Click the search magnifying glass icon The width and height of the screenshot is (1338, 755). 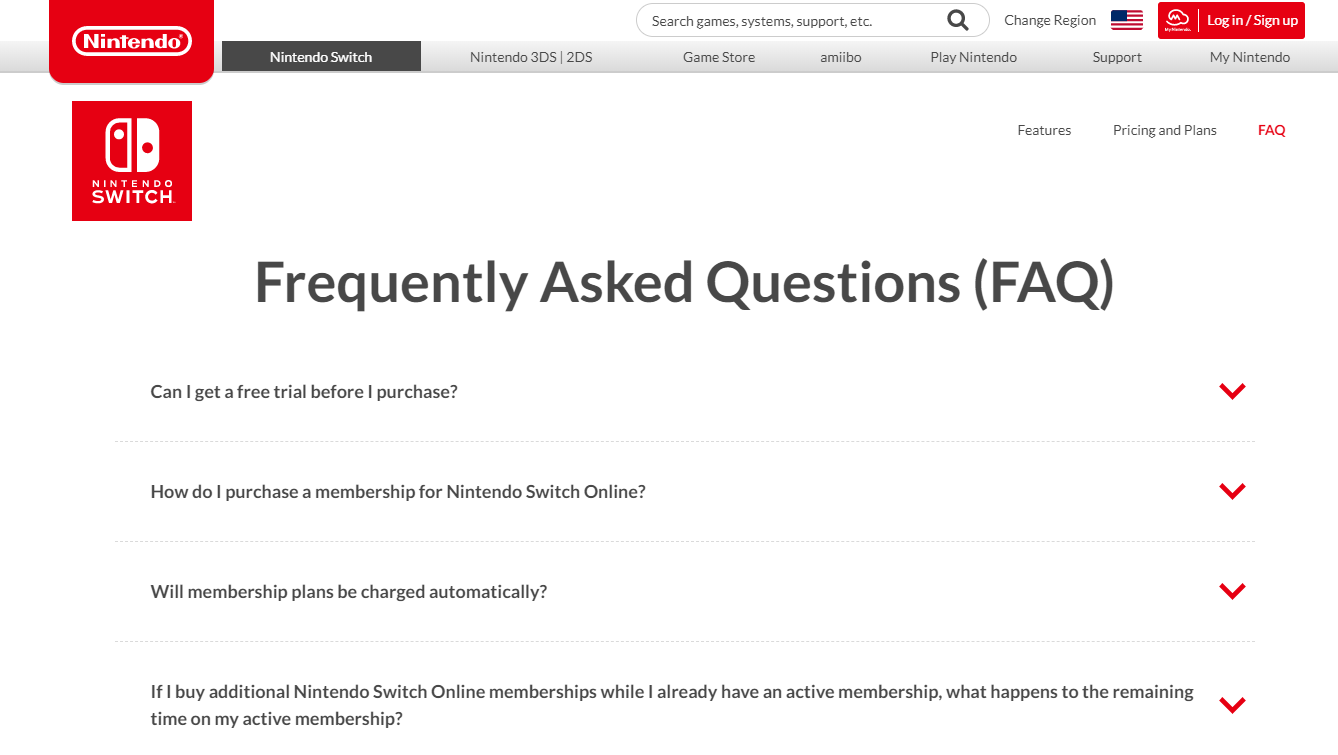click(x=957, y=20)
